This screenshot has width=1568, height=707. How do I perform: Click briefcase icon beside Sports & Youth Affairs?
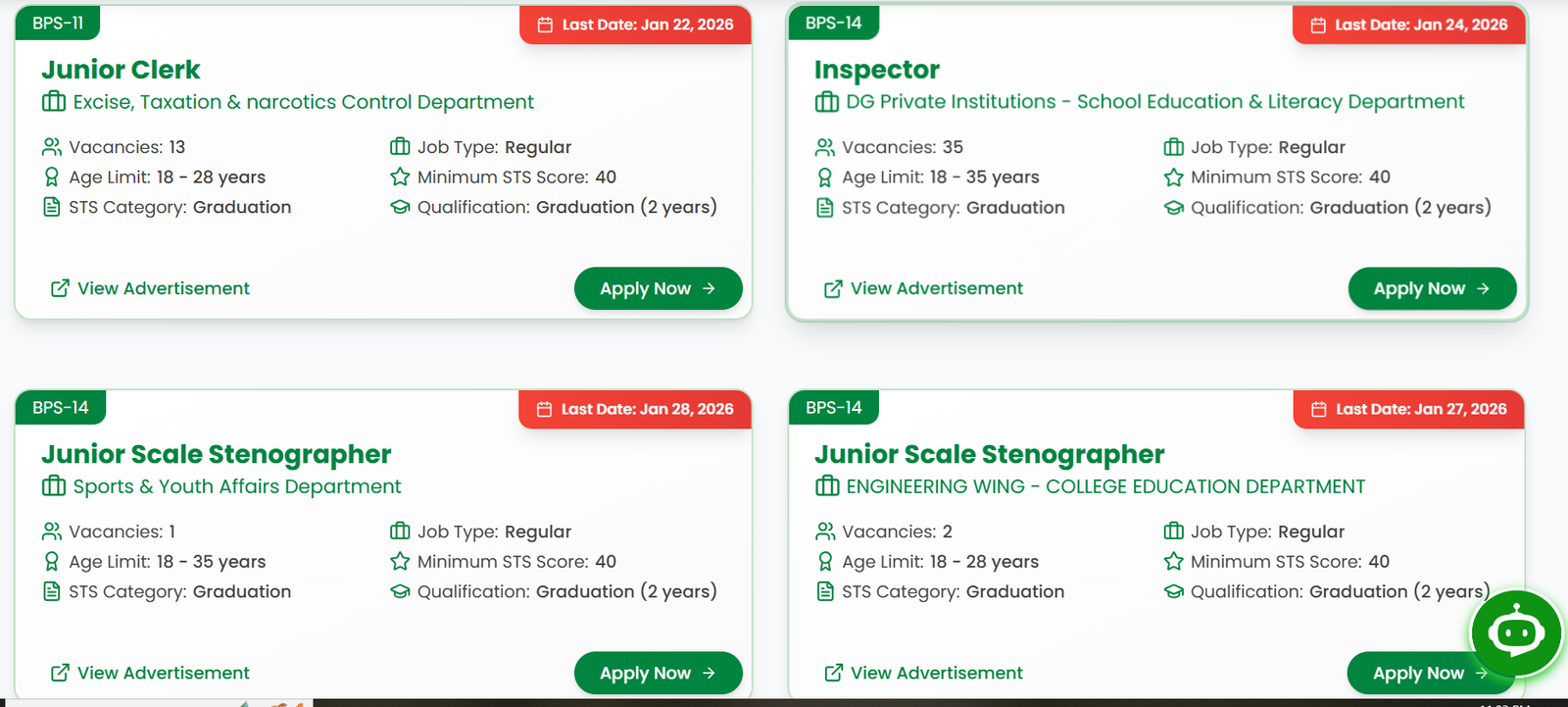[54, 486]
